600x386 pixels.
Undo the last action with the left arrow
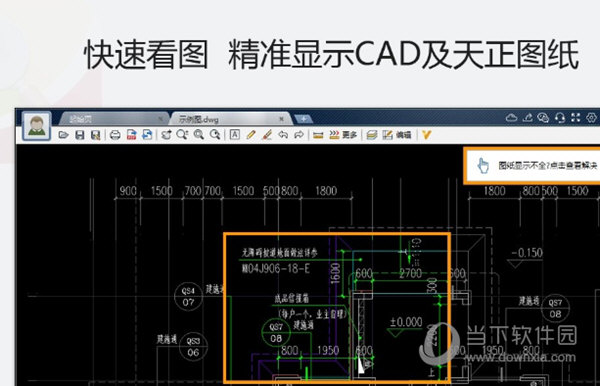point(283,135)
